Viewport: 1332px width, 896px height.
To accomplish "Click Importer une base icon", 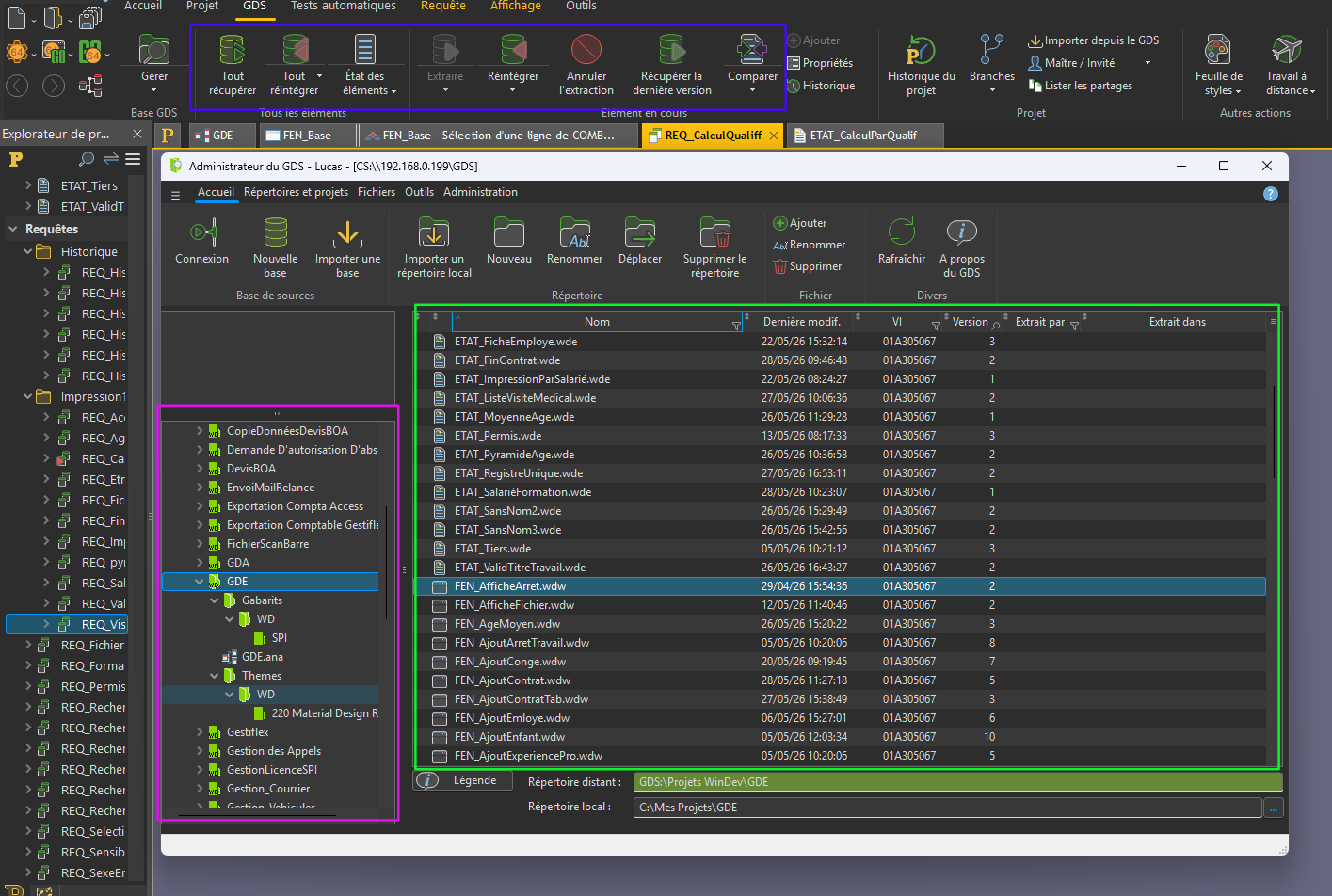I will [x=347, y=232].
